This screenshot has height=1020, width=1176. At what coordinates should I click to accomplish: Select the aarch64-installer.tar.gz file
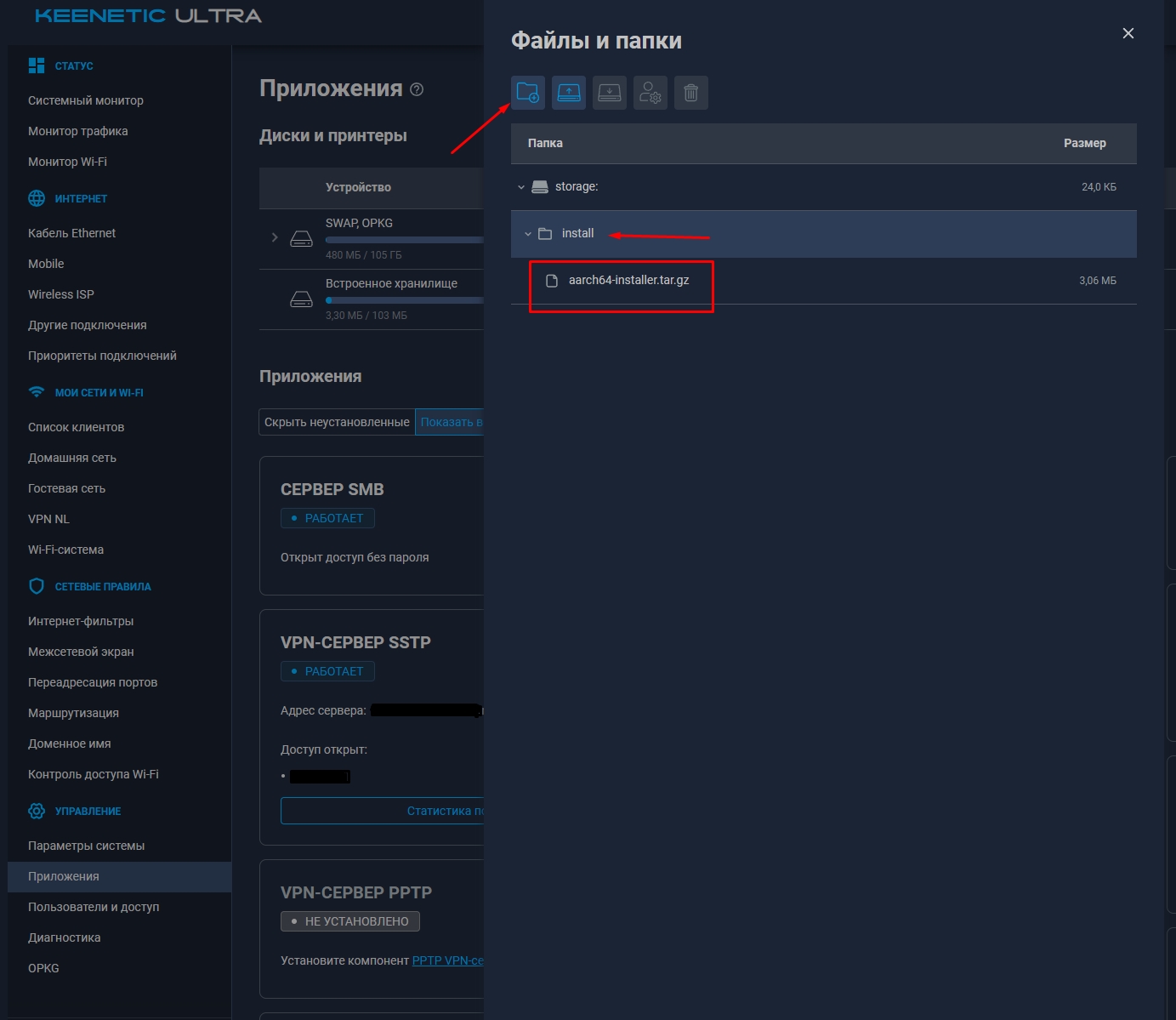click(628, 278)
